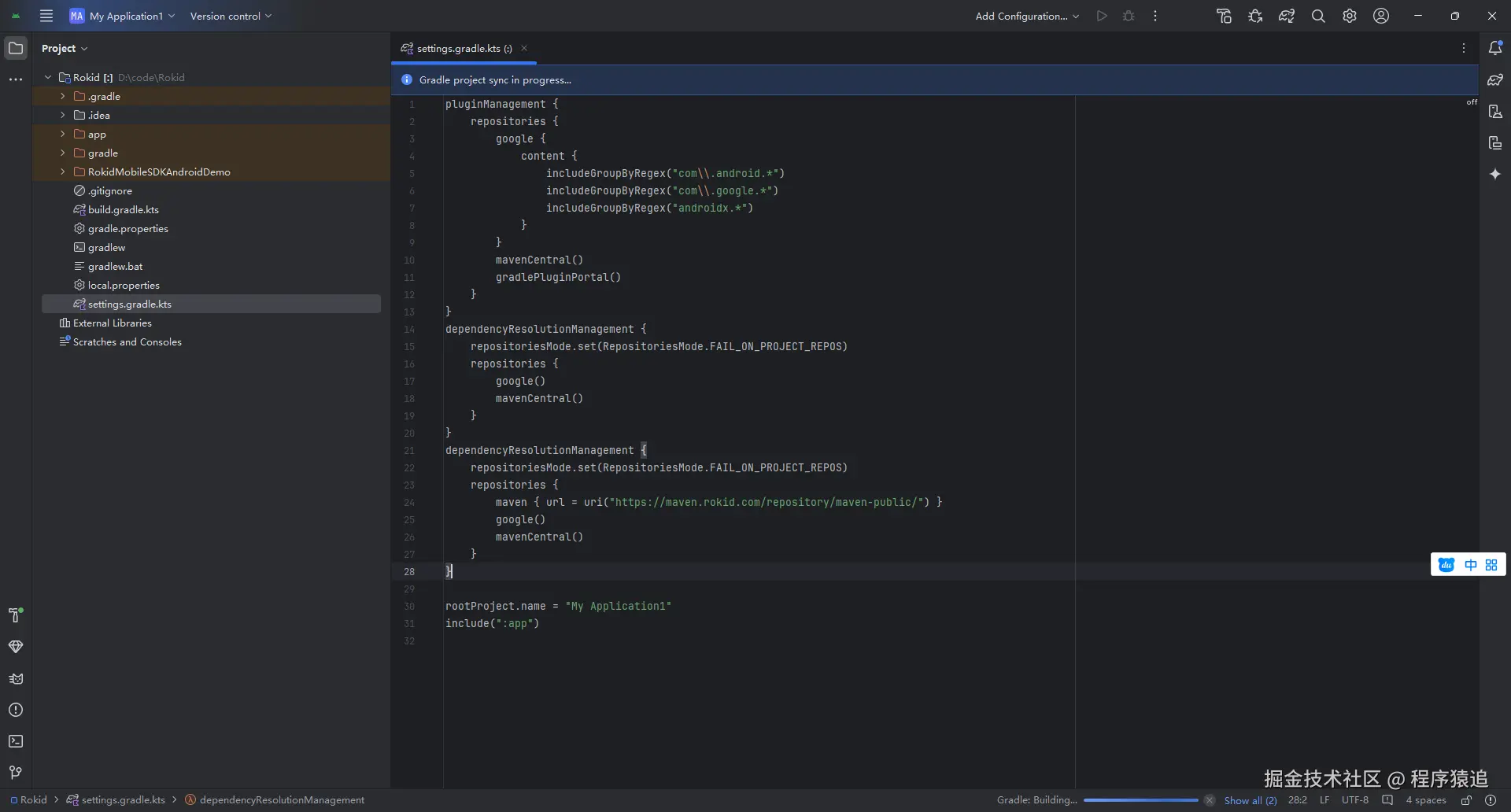
Task: Toggle the code highlighting 'off' inspection widget
Action: (1472, 102)
